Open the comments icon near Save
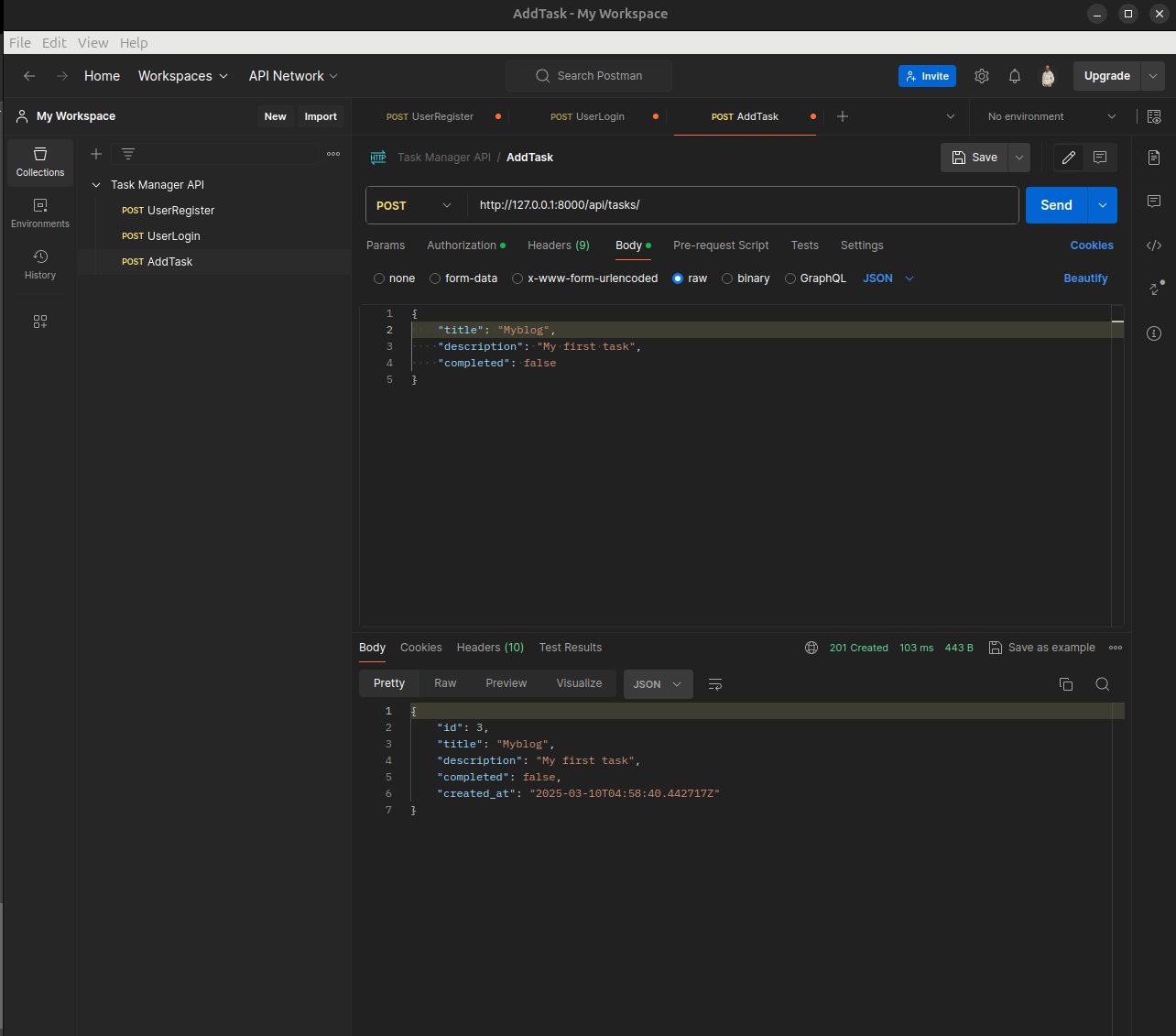 [x=1100, y=158]
